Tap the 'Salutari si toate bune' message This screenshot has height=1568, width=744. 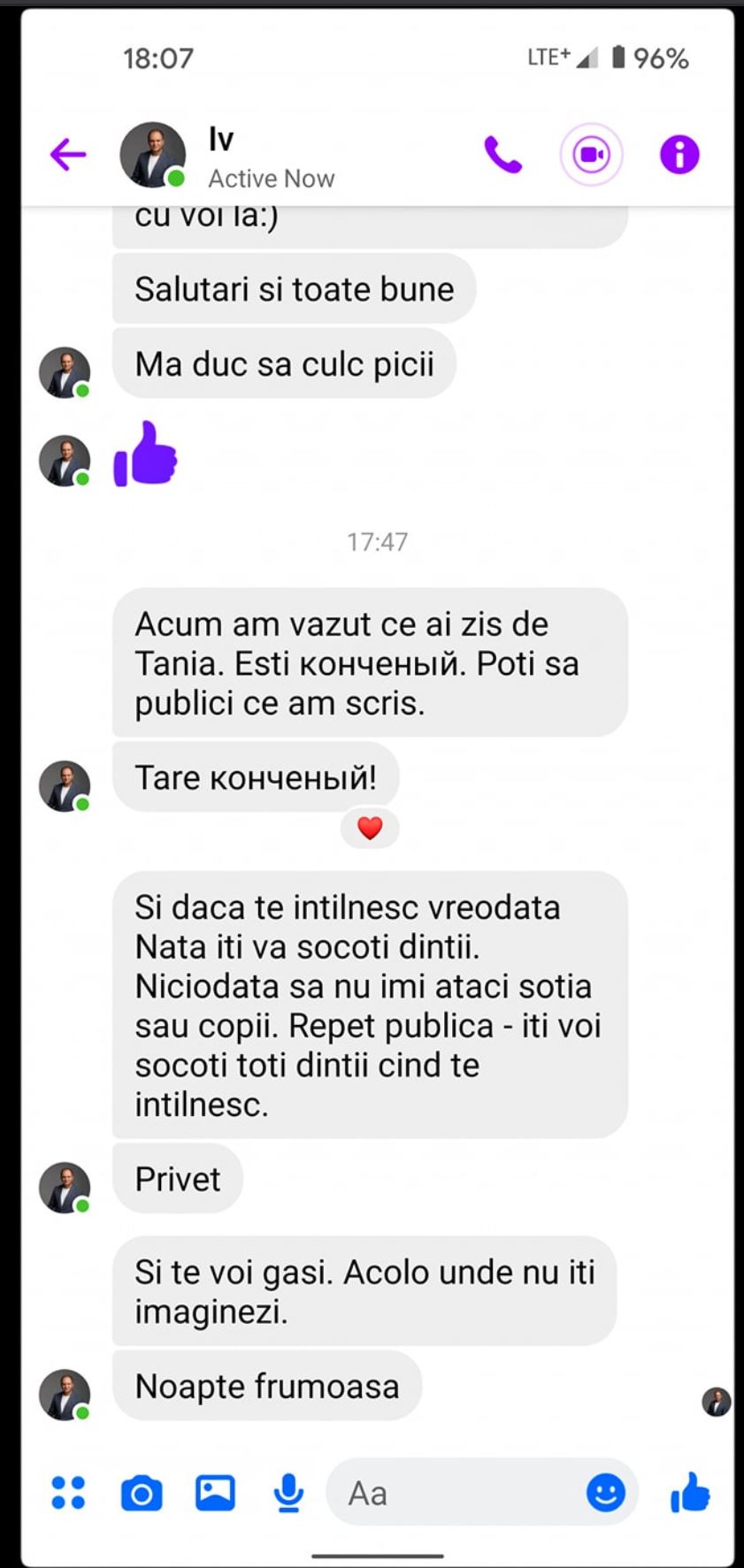tap(294, 289)
